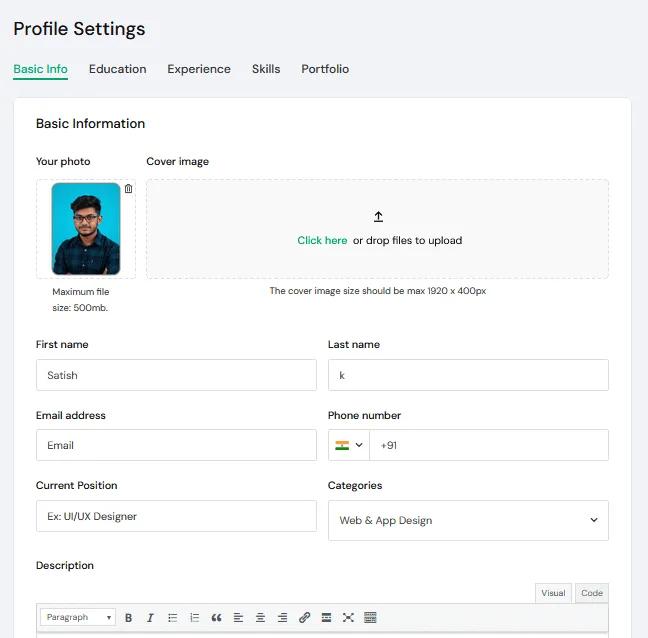The height and width of the screenshot is (638, 648).
Task: Align description text left
Action: pos(238,618)
